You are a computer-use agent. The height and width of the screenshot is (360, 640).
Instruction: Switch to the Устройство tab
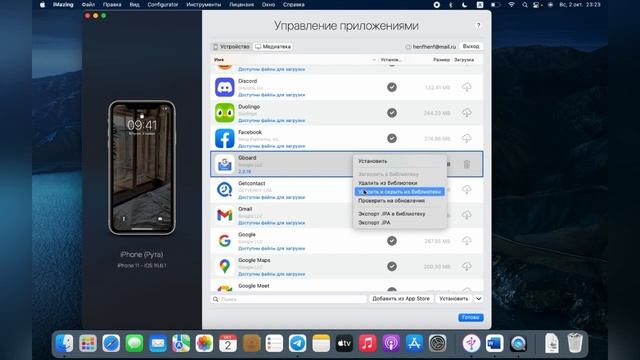[x=231, y=47]
